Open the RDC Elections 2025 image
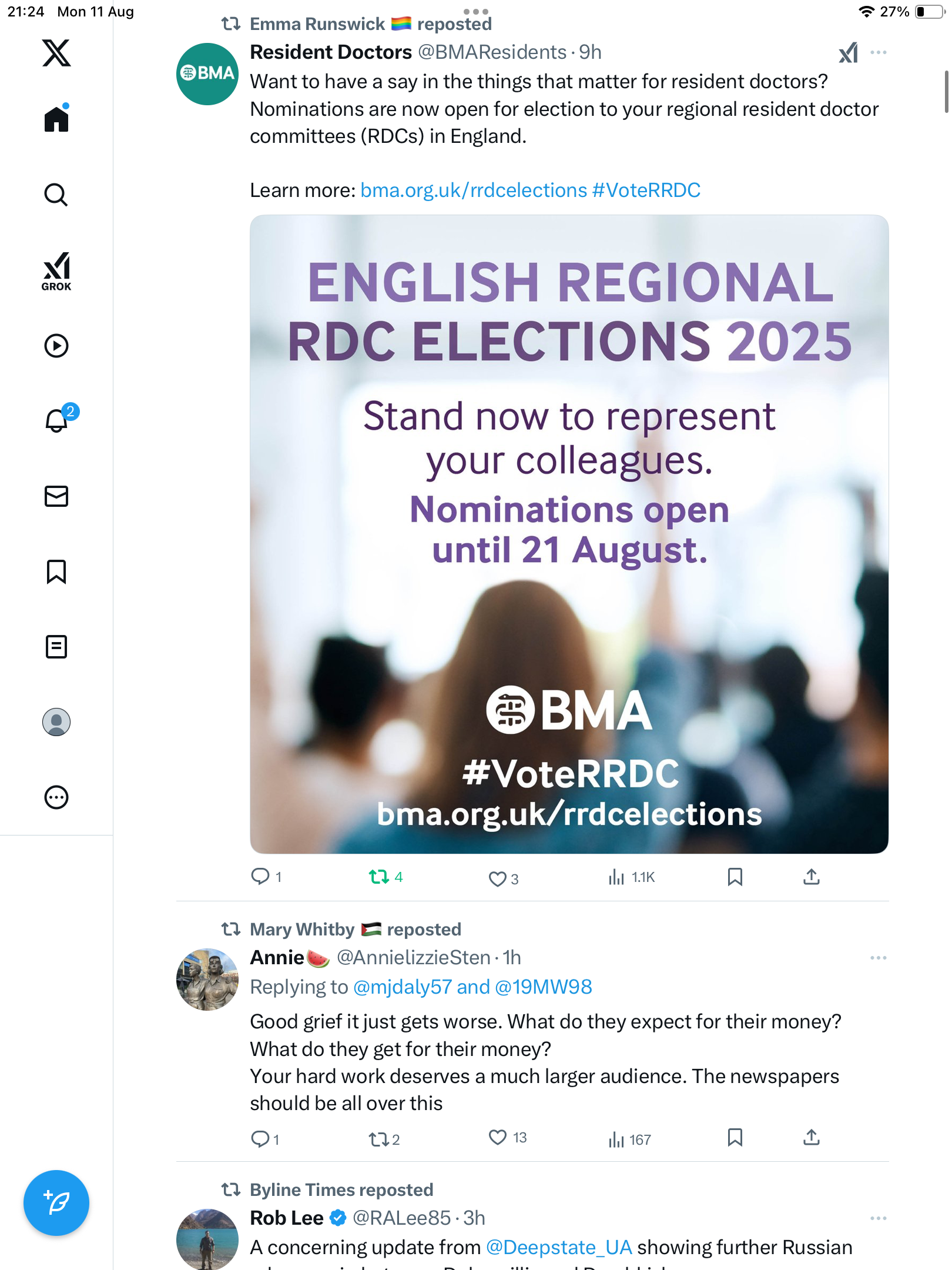 [x=569, y=534]
